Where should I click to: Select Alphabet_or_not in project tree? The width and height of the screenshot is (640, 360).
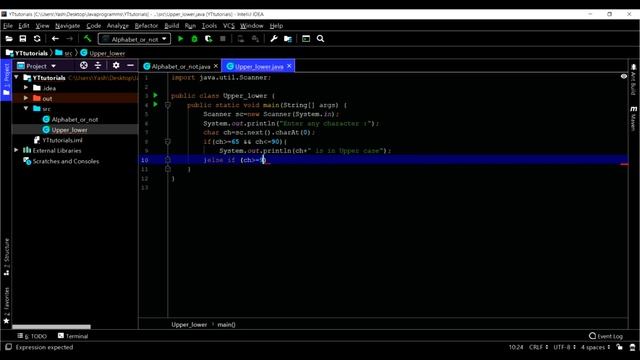pos(75,119)
